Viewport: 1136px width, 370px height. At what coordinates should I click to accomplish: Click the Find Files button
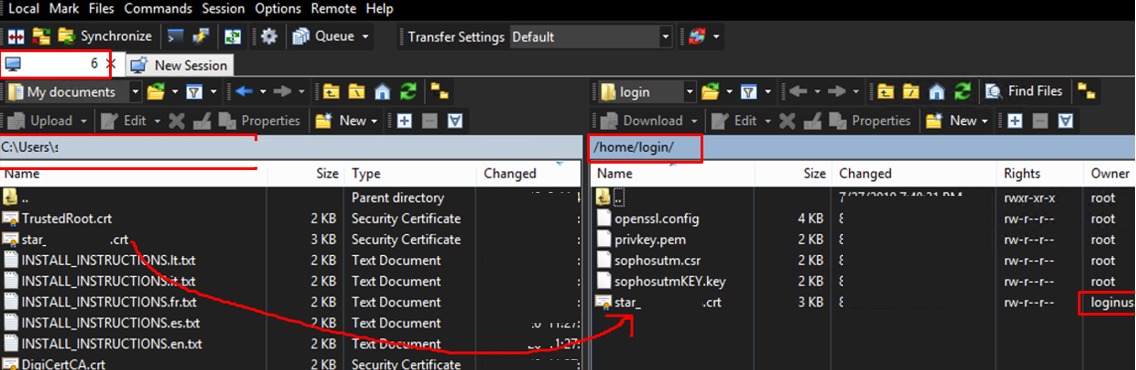coord(1024,92)
